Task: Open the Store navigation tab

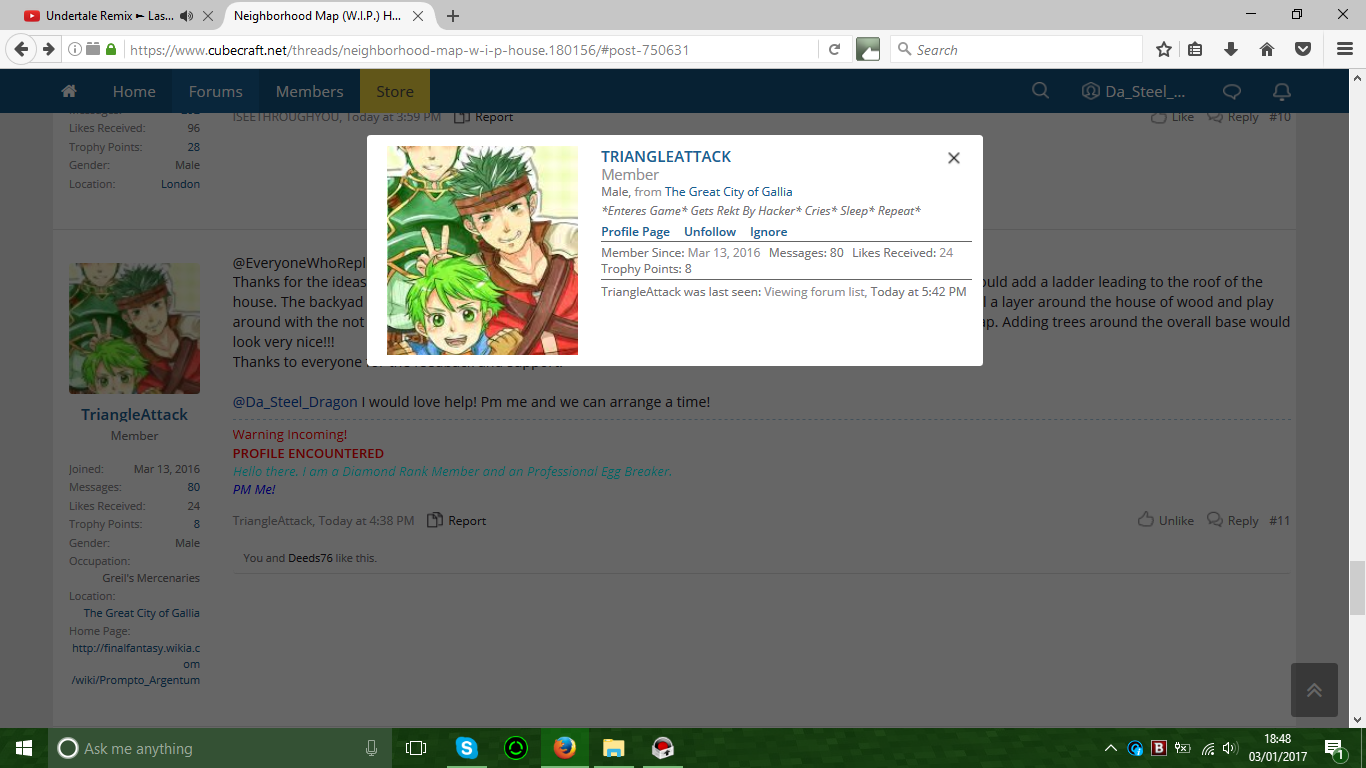Action: (x=395, y=91)
